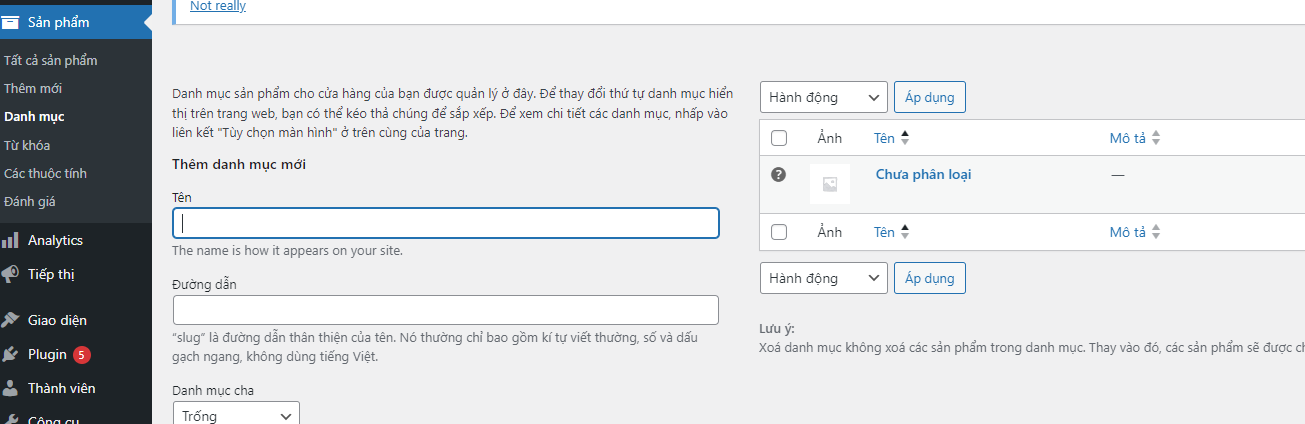The image size is (1305, 424).
Task: Click the Giao diện paintbrush icon
Action: 11,320
